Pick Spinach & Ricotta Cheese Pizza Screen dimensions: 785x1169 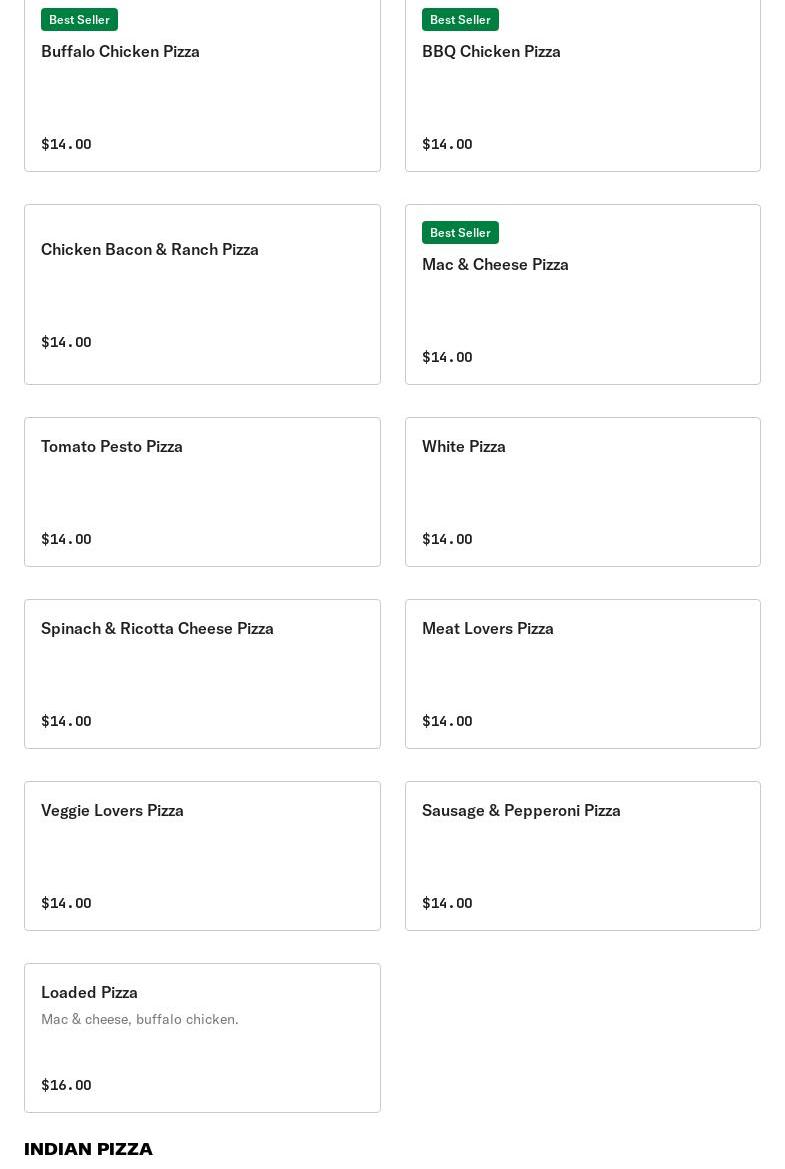157,629
